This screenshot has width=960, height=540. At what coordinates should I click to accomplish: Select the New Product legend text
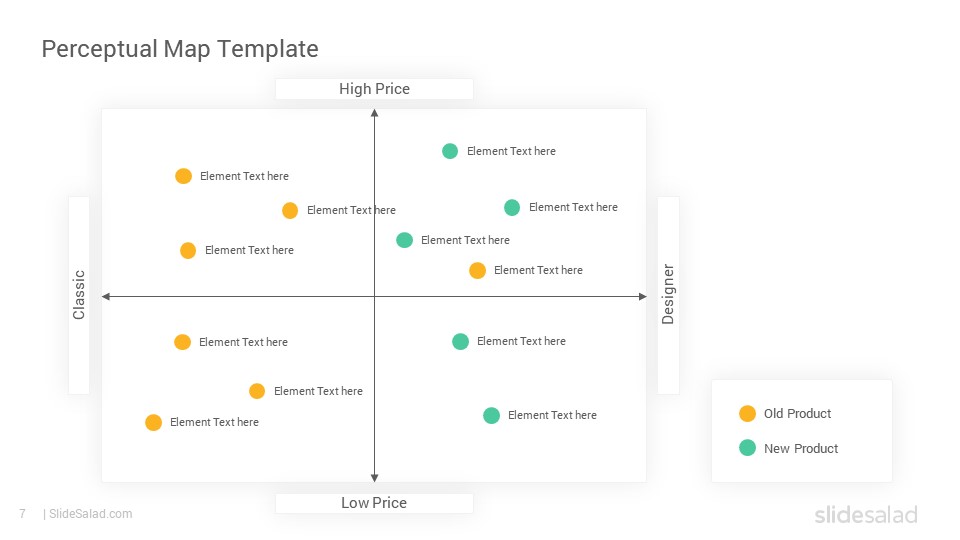(801, 448)
